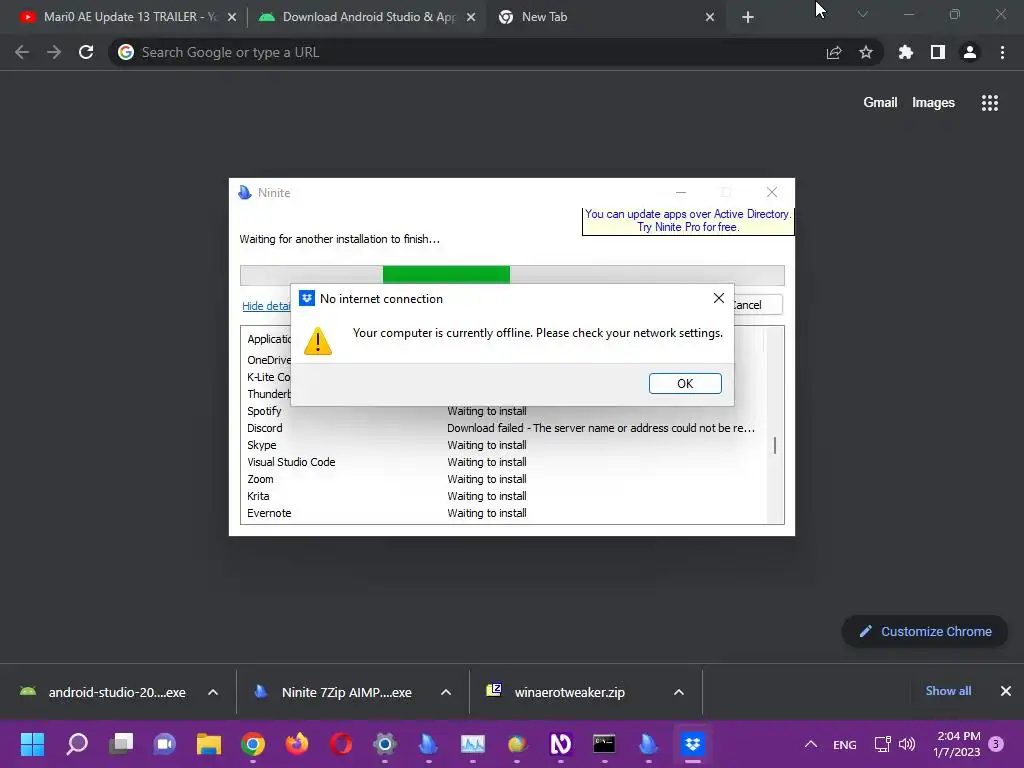This screenshot has height=768, width=1024.
Task: Open the Google apps grid
Action: (x=990, y=103)
